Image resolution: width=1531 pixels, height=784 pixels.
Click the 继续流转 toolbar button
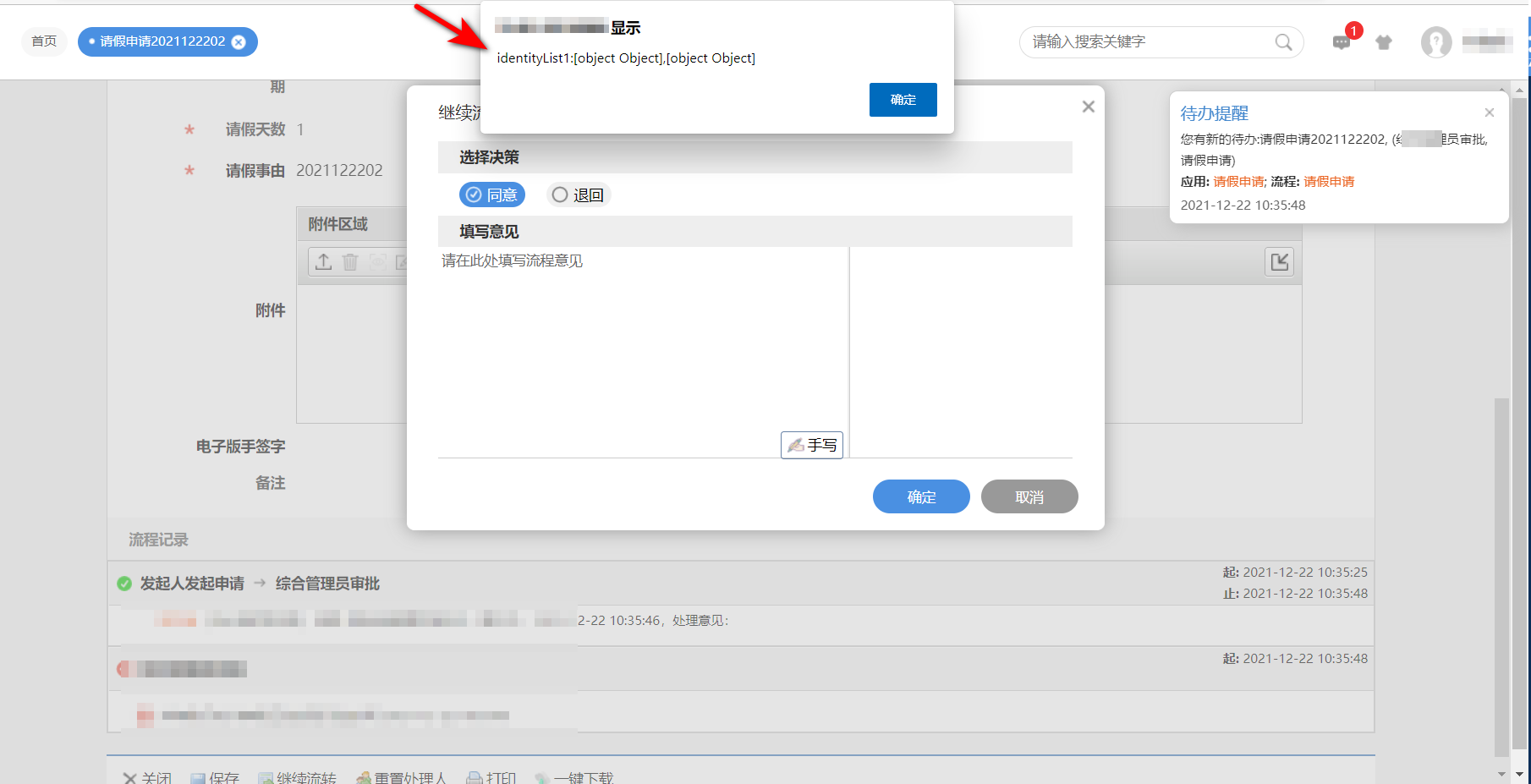point(297,778)
